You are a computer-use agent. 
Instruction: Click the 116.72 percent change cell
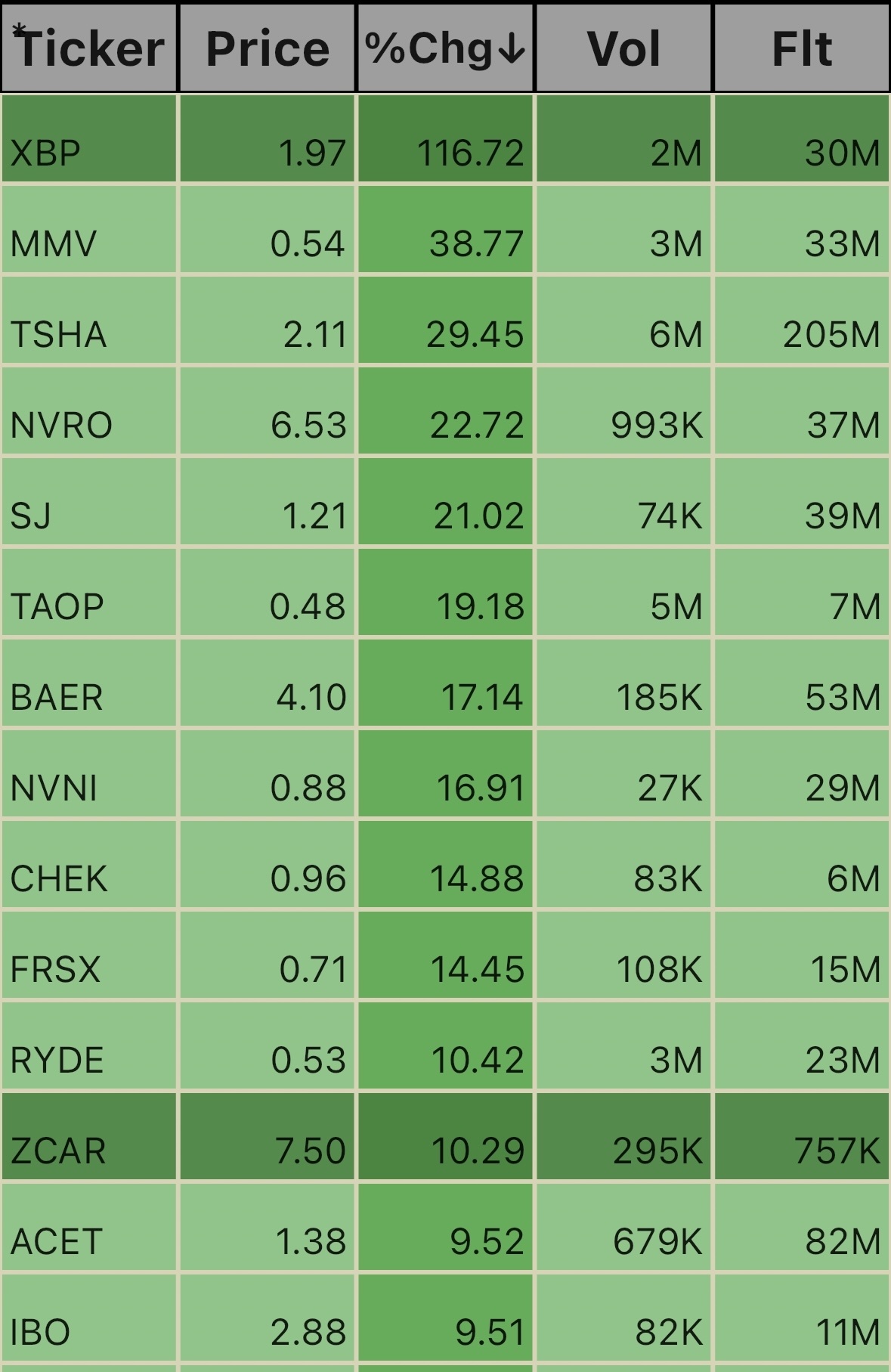(445, 139)
